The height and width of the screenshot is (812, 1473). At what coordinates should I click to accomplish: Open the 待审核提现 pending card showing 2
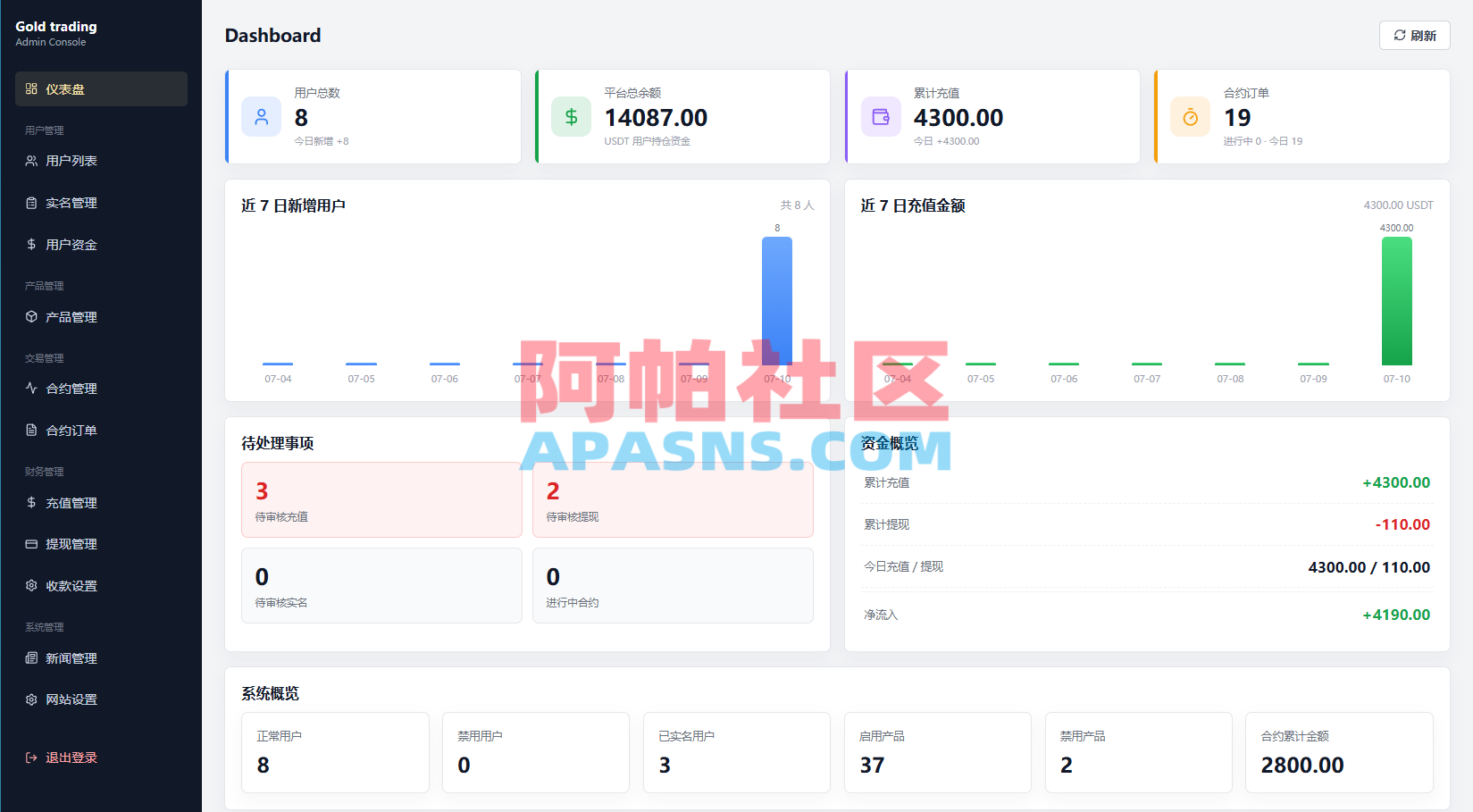coord(673,500)
